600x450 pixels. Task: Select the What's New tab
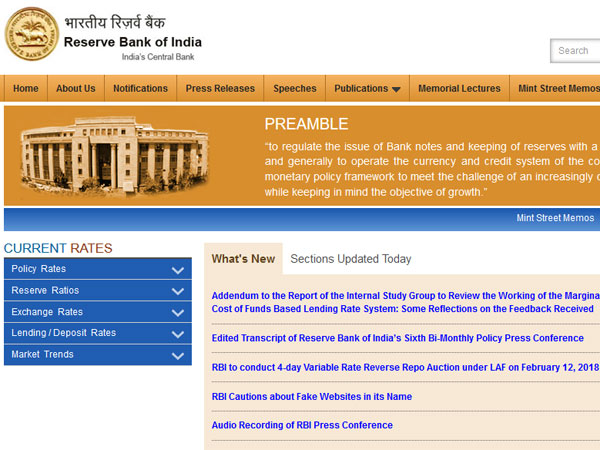coord(243,259)
